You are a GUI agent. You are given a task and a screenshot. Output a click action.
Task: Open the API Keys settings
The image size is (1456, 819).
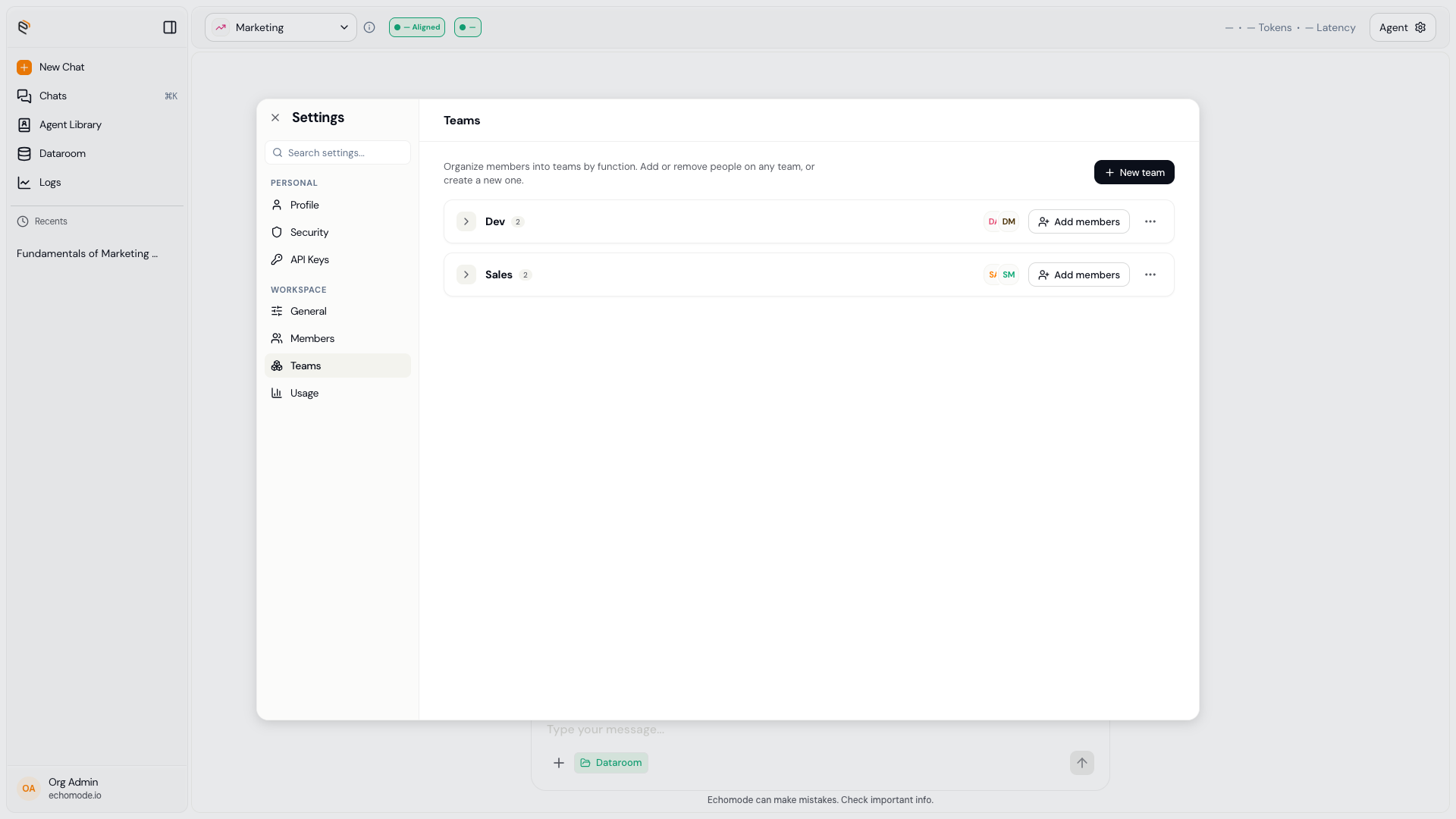337,260
